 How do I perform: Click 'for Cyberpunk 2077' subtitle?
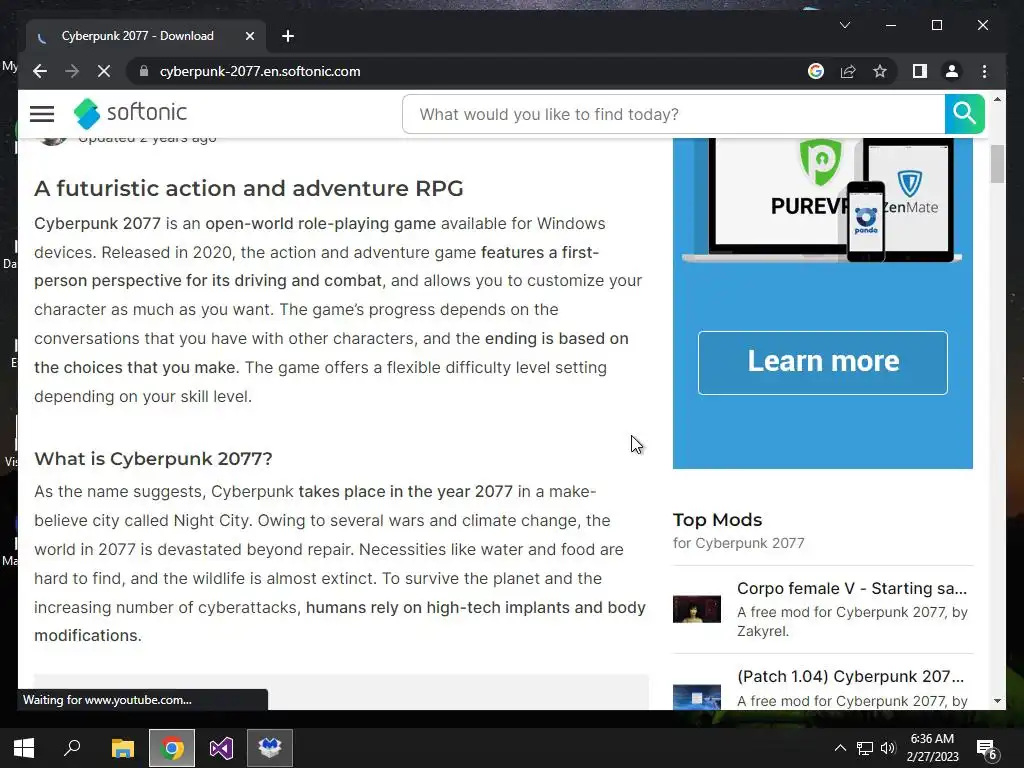739,543
